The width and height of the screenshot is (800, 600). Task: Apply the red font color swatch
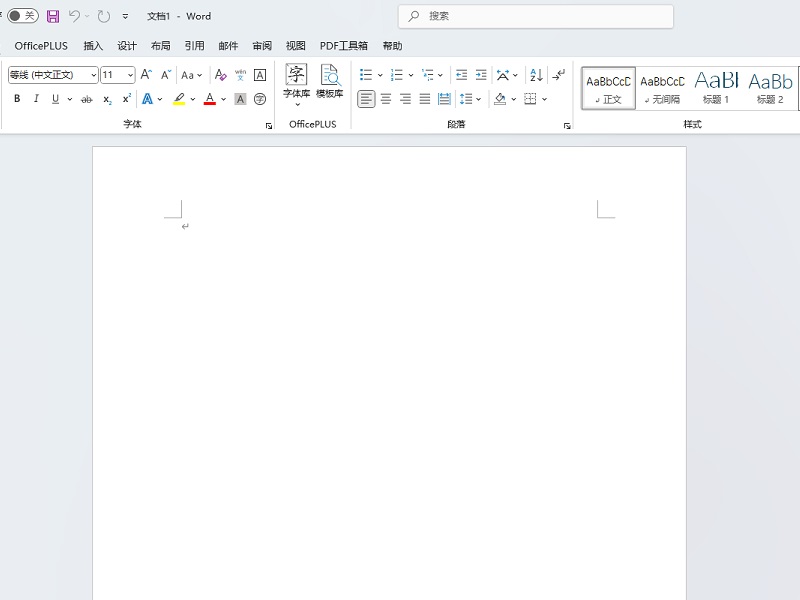(x=209, y=99)
